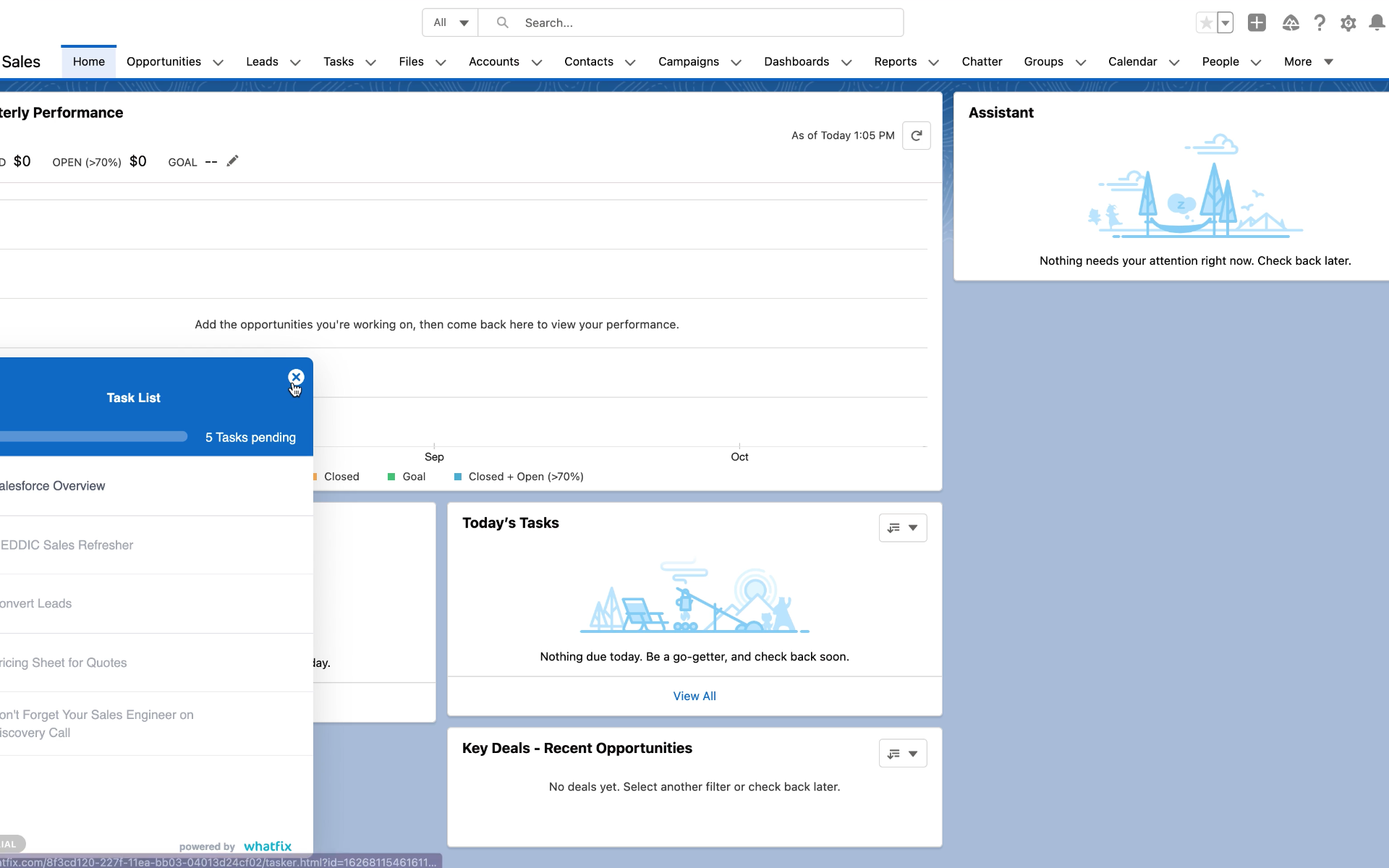Focus the global Search field

click(691, 22)
